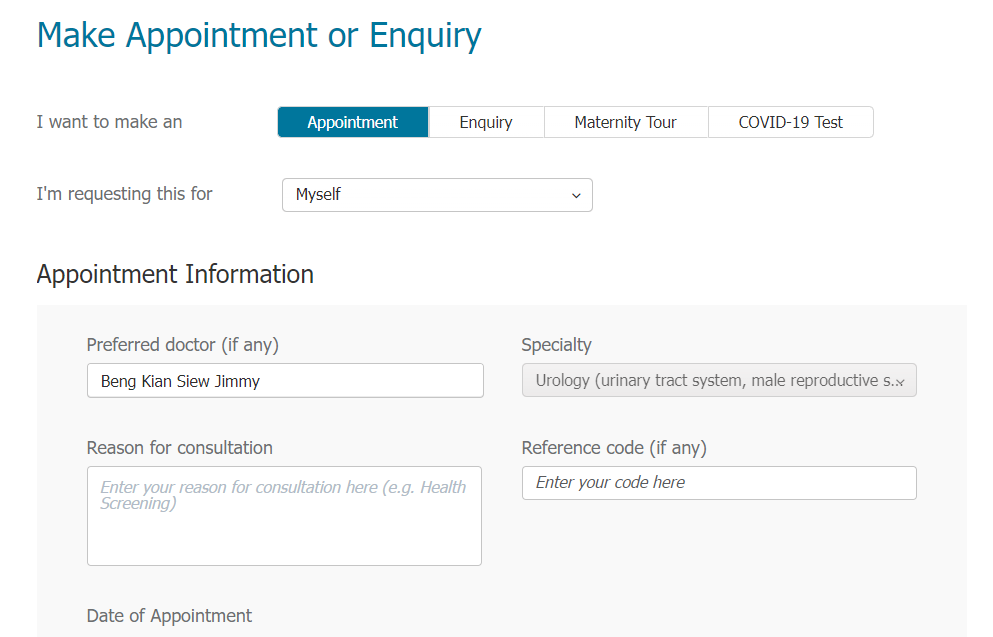
Task: Select the COVID-19 Test option
Action: (790, 122)
